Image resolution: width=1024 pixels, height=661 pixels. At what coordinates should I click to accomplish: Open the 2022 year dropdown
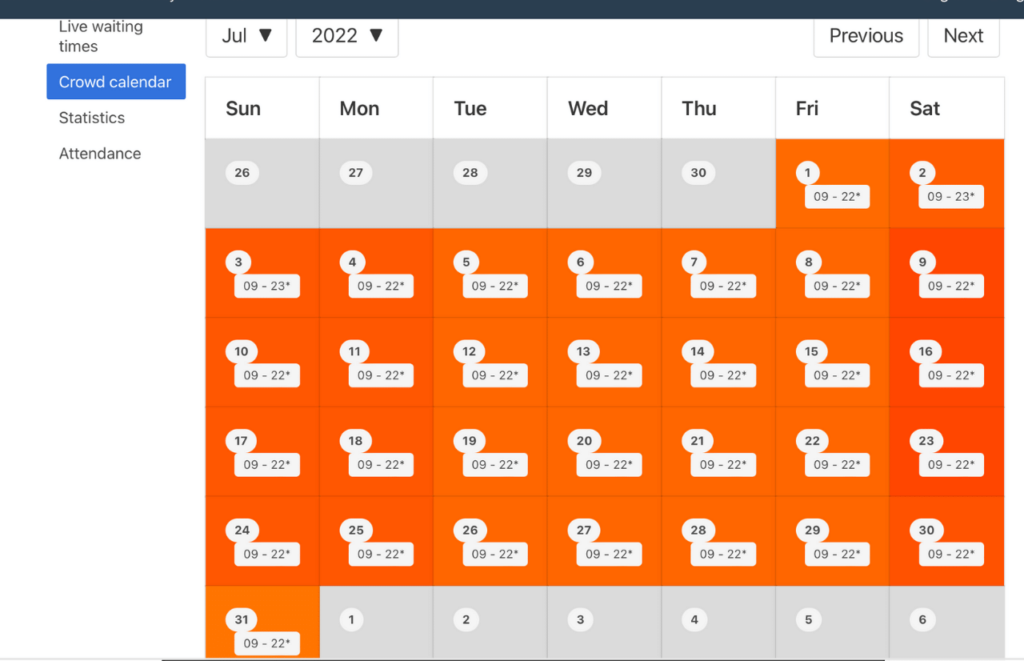347,36
